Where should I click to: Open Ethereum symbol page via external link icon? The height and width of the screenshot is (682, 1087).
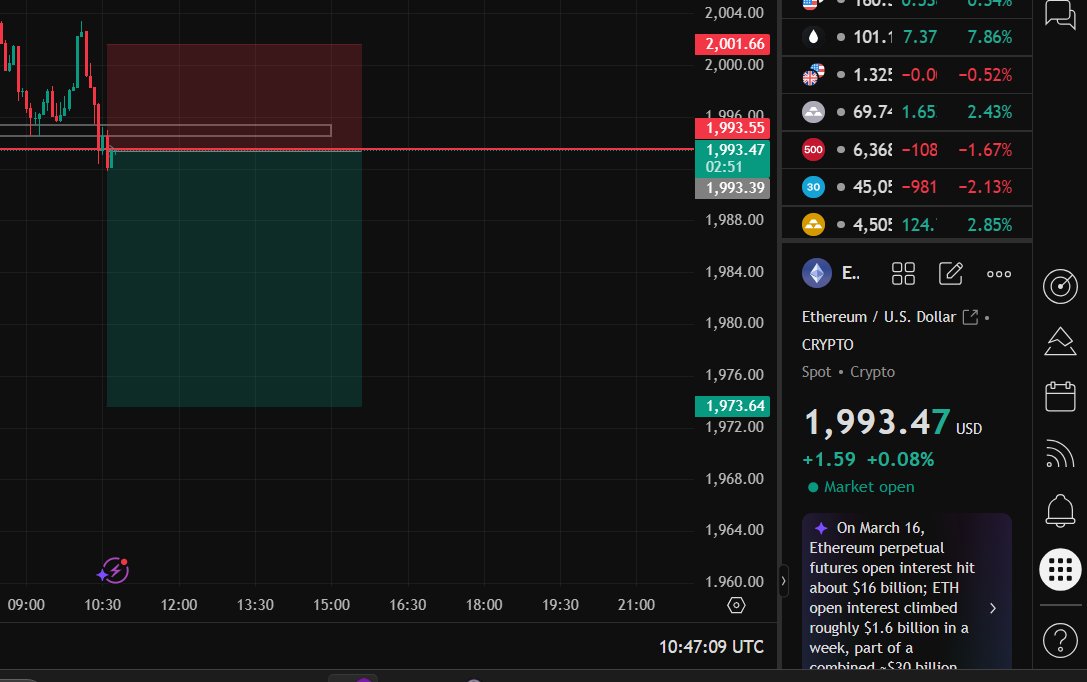[x=971, y=317]
